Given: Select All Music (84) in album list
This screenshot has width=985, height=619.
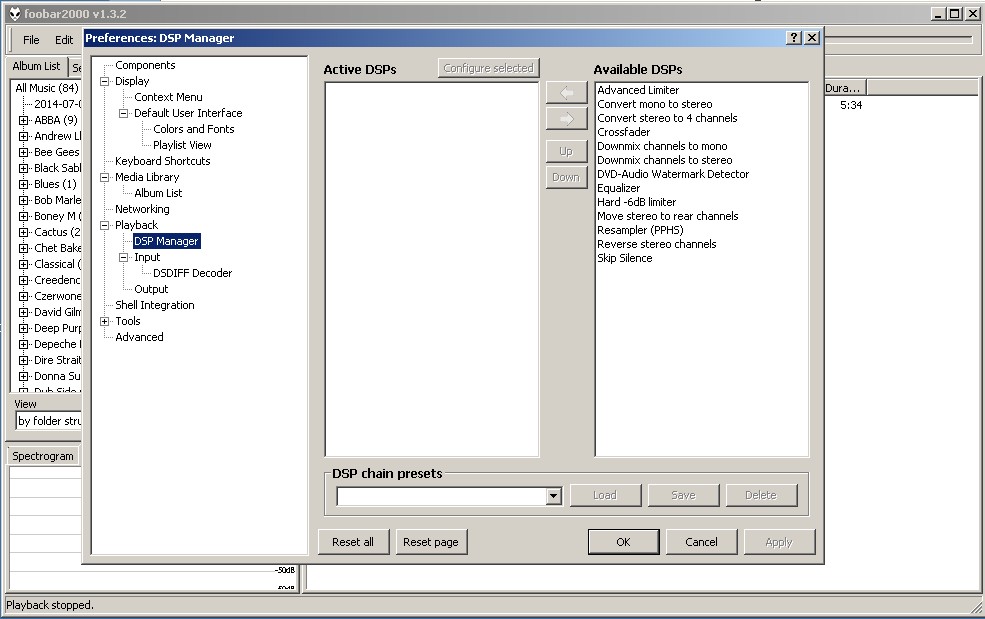Looking at the screenshot, I should click(x=47, y=88).
